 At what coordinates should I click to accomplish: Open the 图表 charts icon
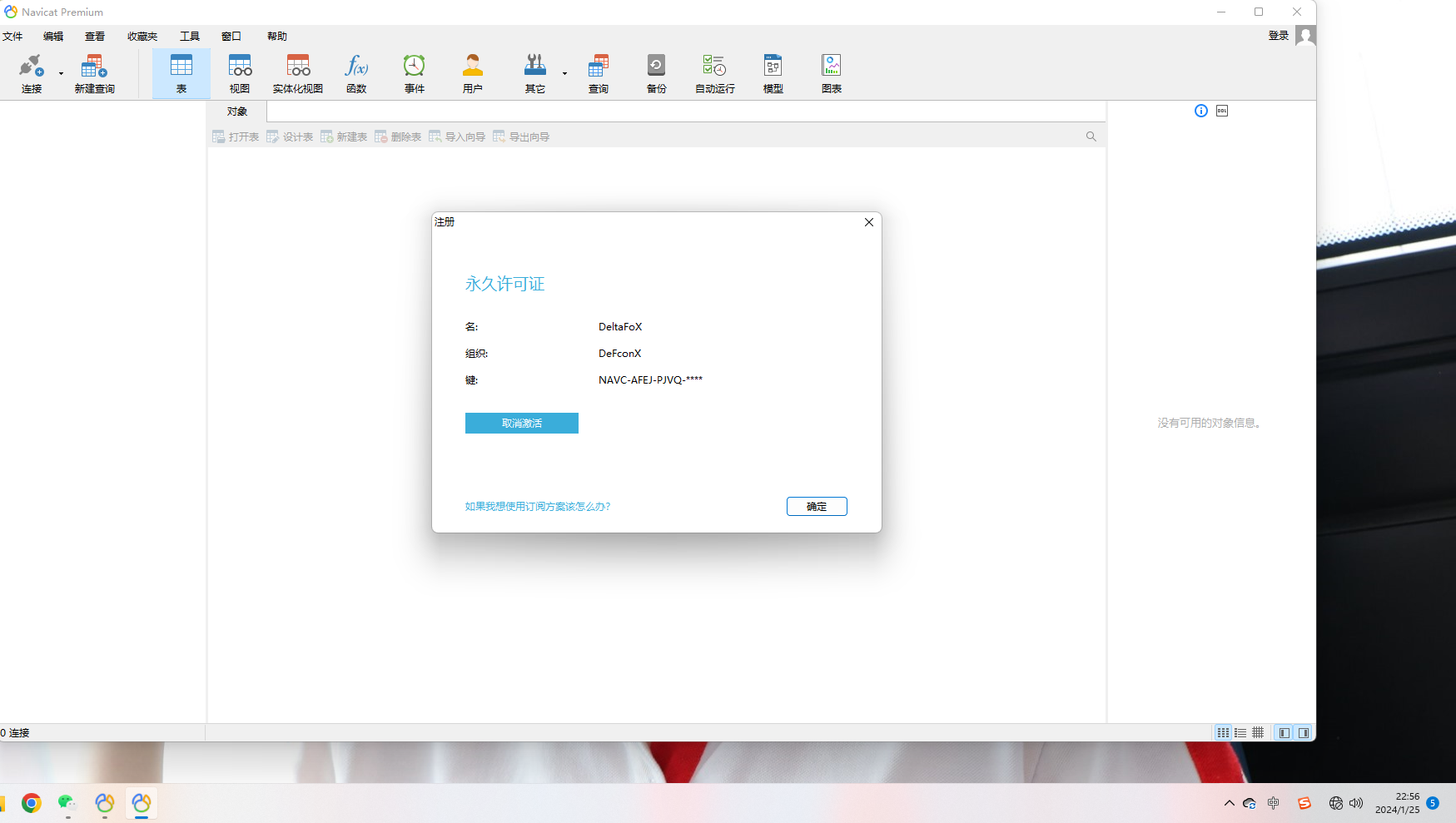tap(832, 73)
